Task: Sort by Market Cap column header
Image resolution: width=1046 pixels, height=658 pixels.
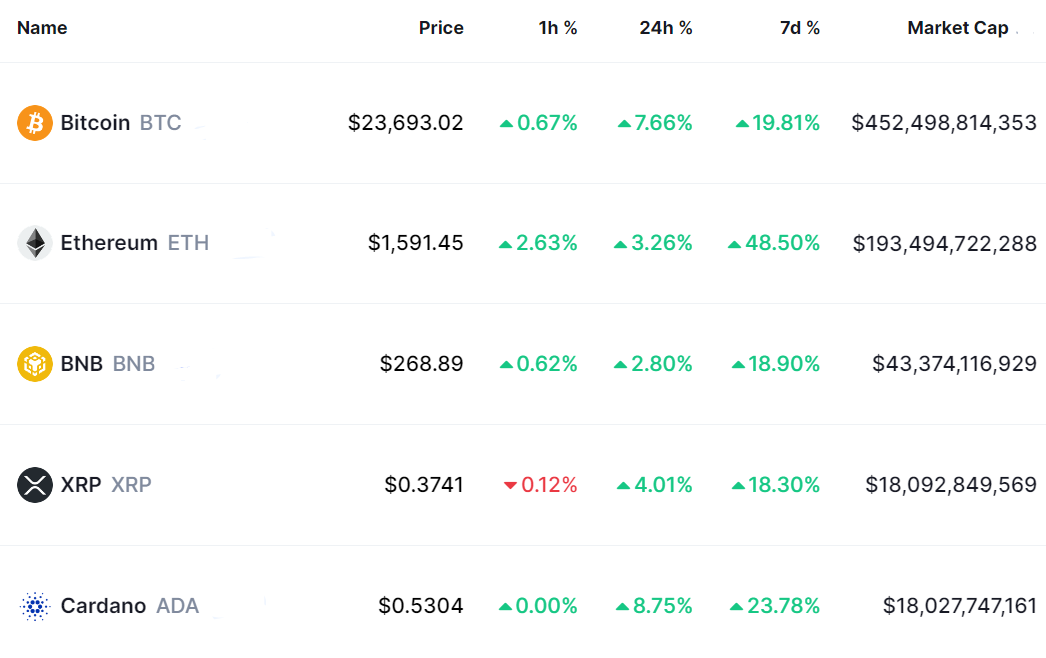Action: click(957, 28)
